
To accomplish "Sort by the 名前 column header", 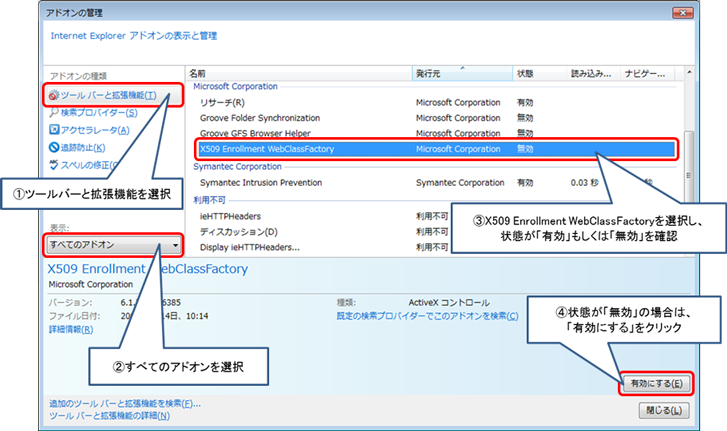I will [x=299, y=74].
